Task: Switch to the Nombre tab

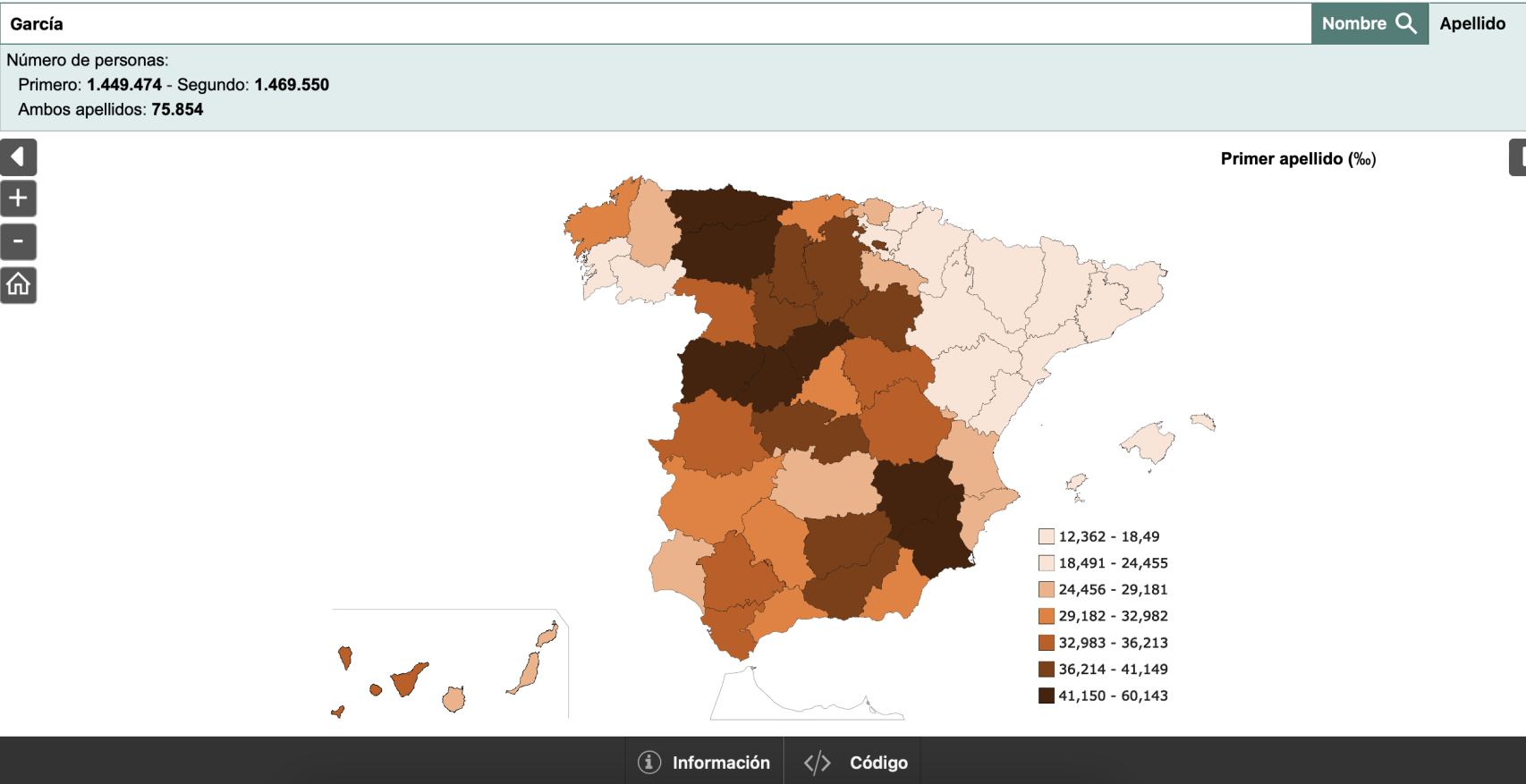Action: (1354, 24)
